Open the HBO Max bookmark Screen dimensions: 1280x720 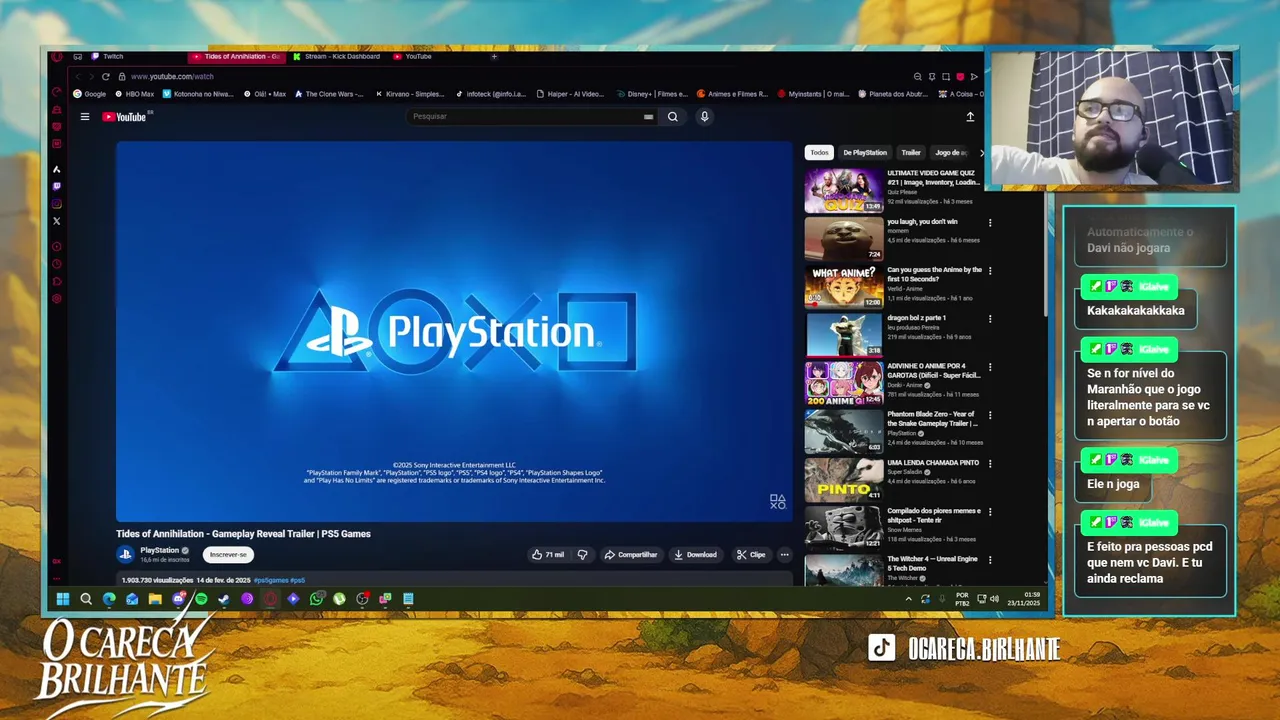134,94
